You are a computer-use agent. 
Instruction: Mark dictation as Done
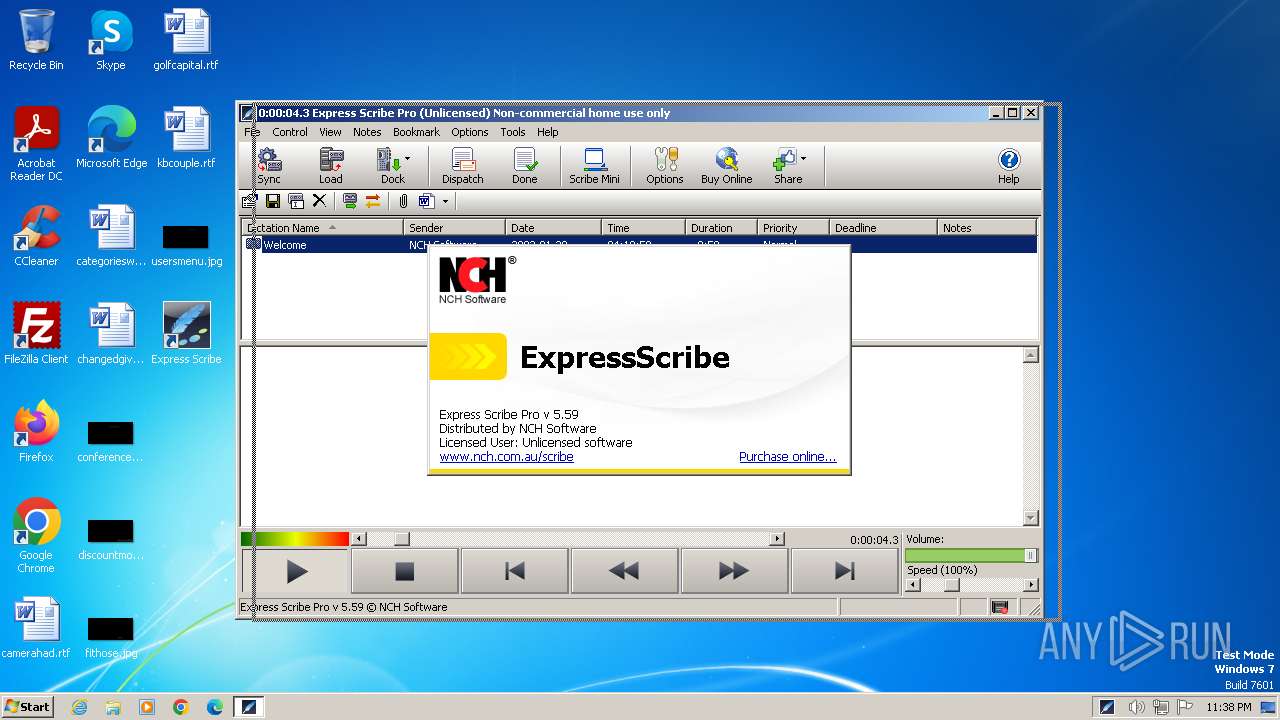525,166
